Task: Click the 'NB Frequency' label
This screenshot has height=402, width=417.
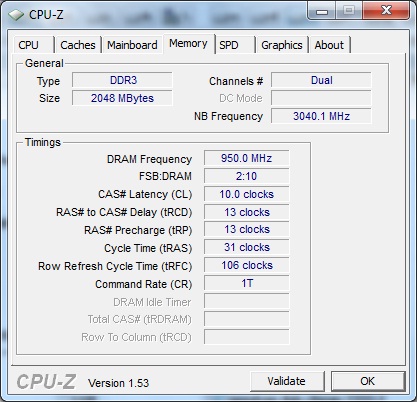Action: (229, 116)
